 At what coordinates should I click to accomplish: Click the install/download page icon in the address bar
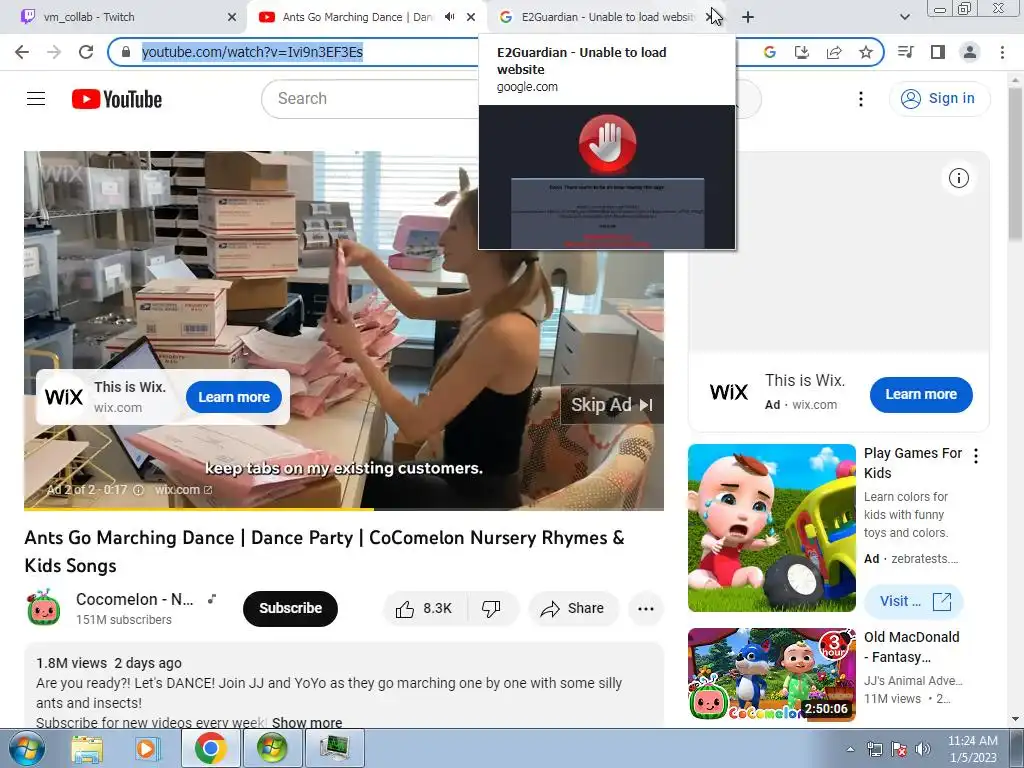[801, 52]
